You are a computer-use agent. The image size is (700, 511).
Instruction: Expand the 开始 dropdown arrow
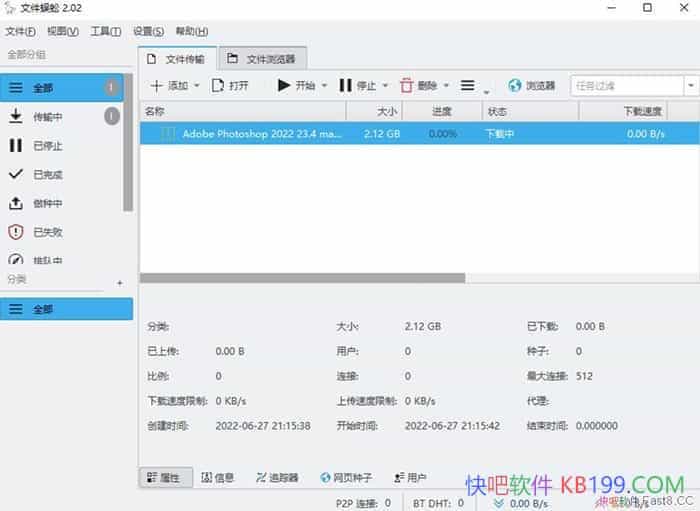coord(324,86)
